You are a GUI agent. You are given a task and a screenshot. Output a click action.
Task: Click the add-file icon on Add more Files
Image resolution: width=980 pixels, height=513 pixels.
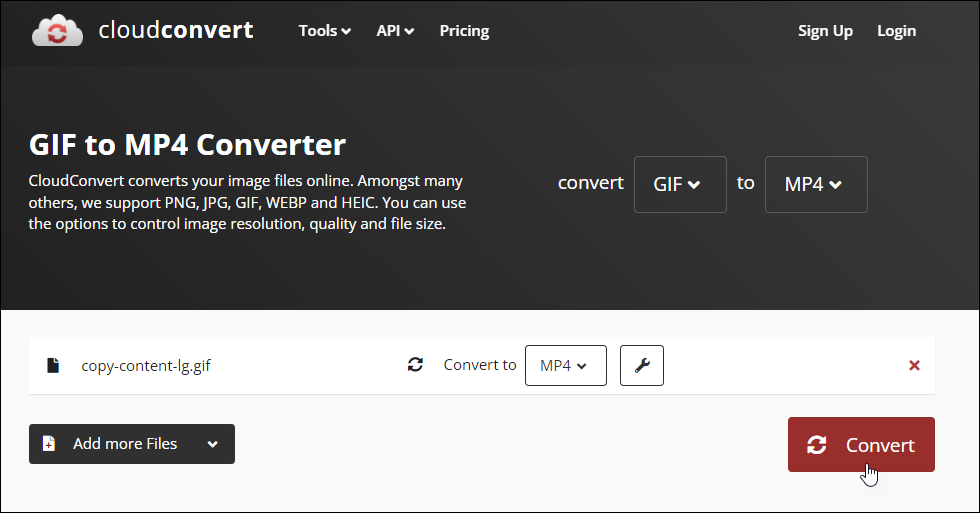pos(49,444)
